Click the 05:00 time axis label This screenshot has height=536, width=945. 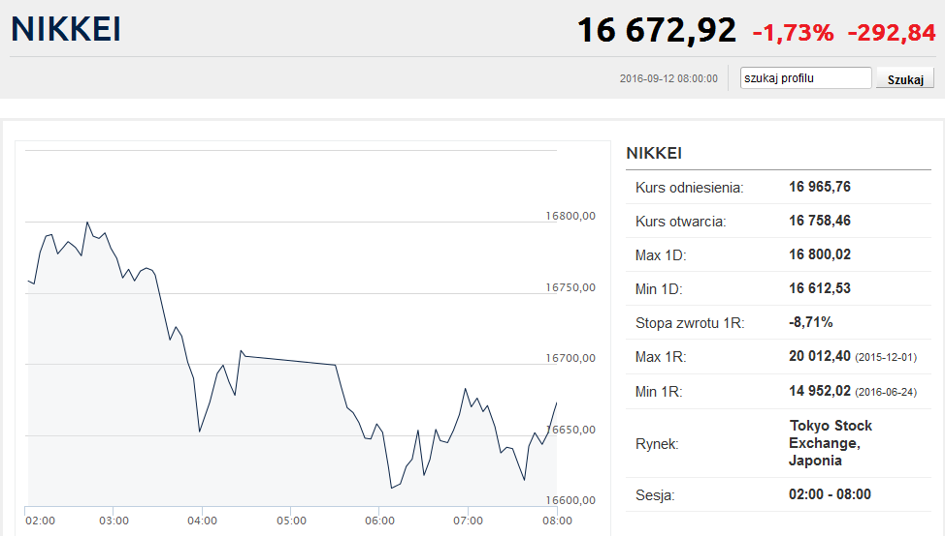click(x=291, y=520)
